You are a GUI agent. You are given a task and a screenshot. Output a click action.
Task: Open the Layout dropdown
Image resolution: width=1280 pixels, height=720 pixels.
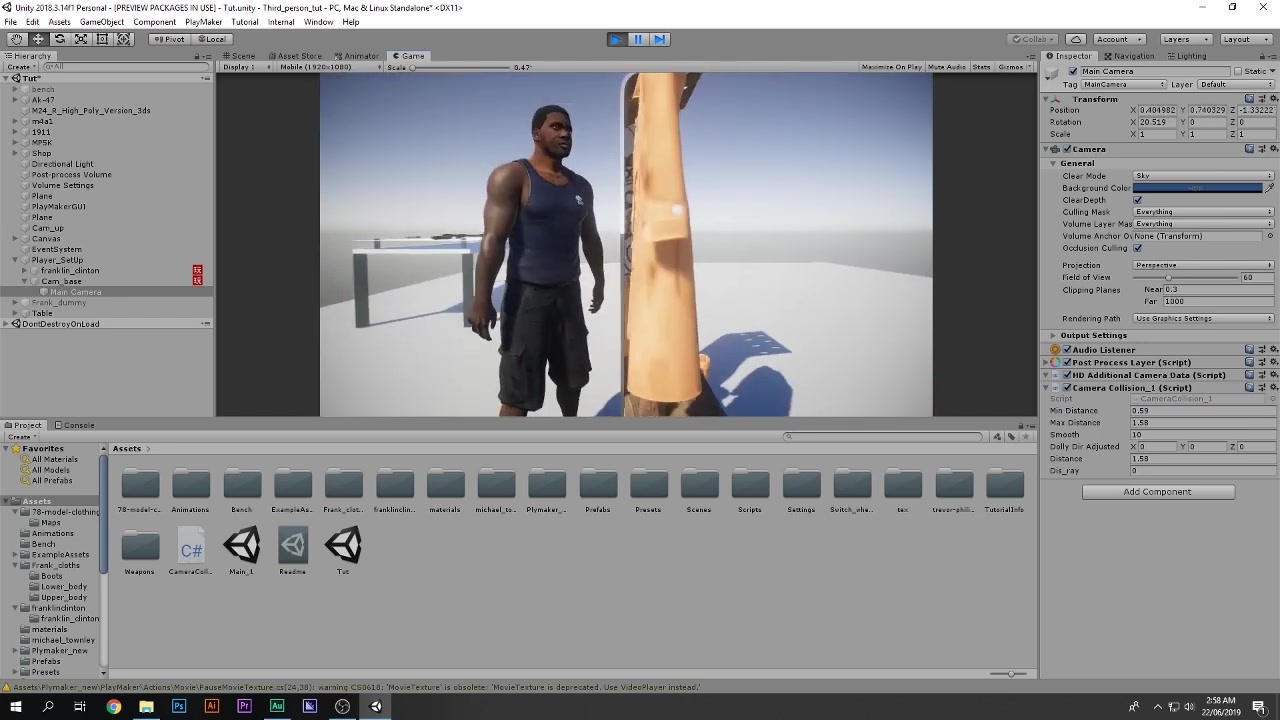pyautogui.click(x=1242, y=39)
